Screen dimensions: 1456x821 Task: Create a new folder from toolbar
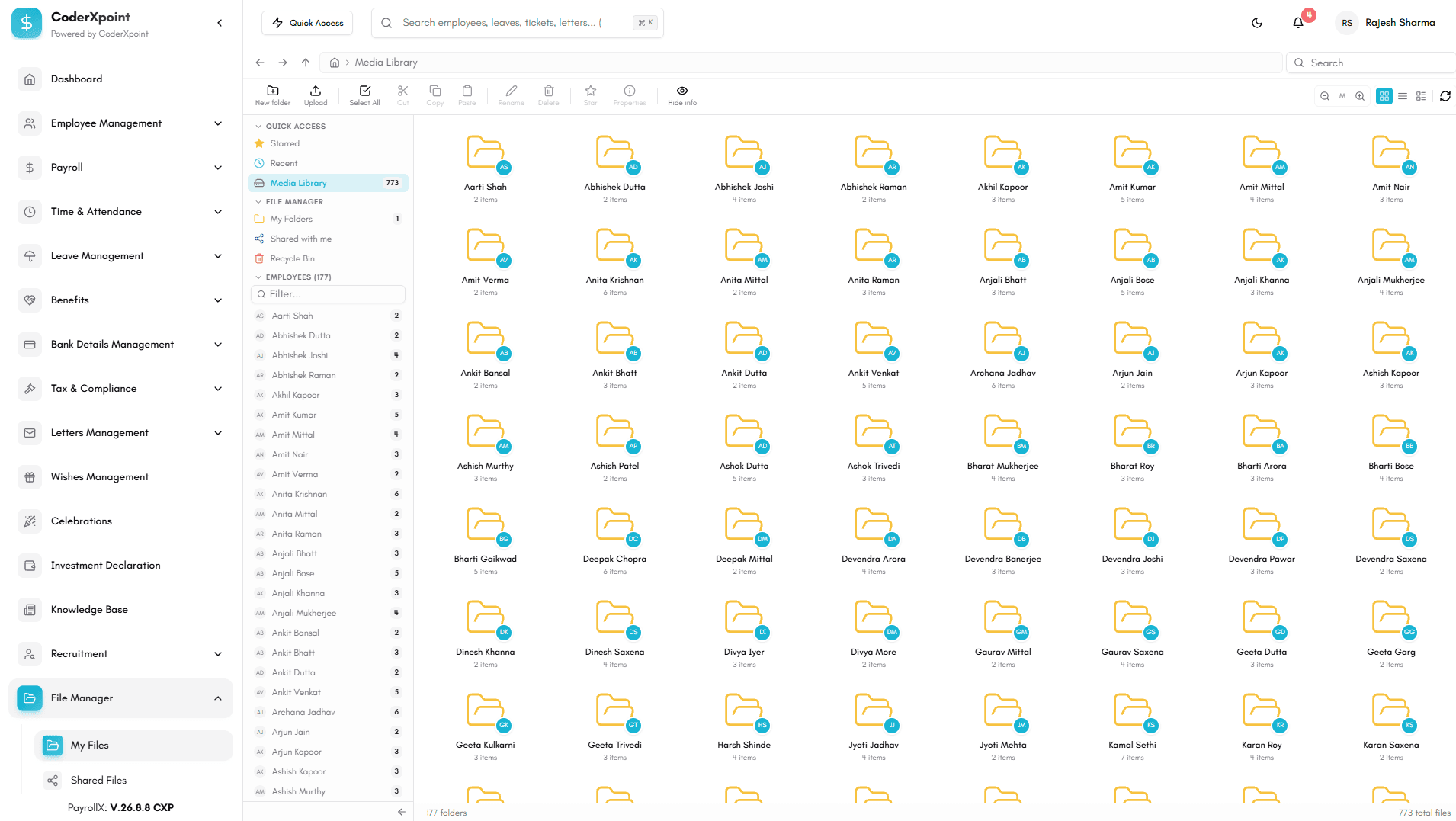click(x=273, y=95)
